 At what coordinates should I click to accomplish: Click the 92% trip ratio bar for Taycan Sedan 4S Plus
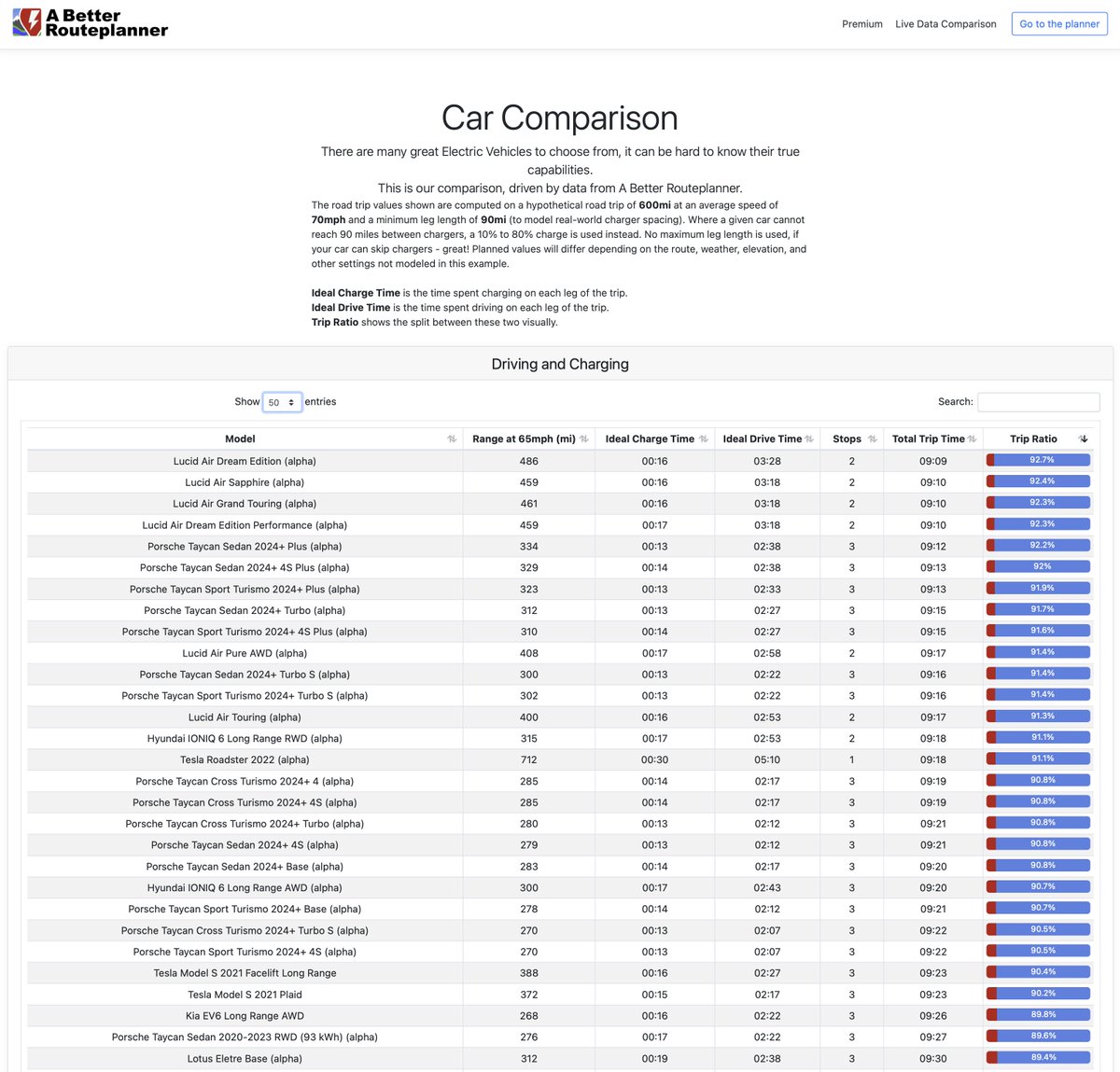coord(1039,566)
